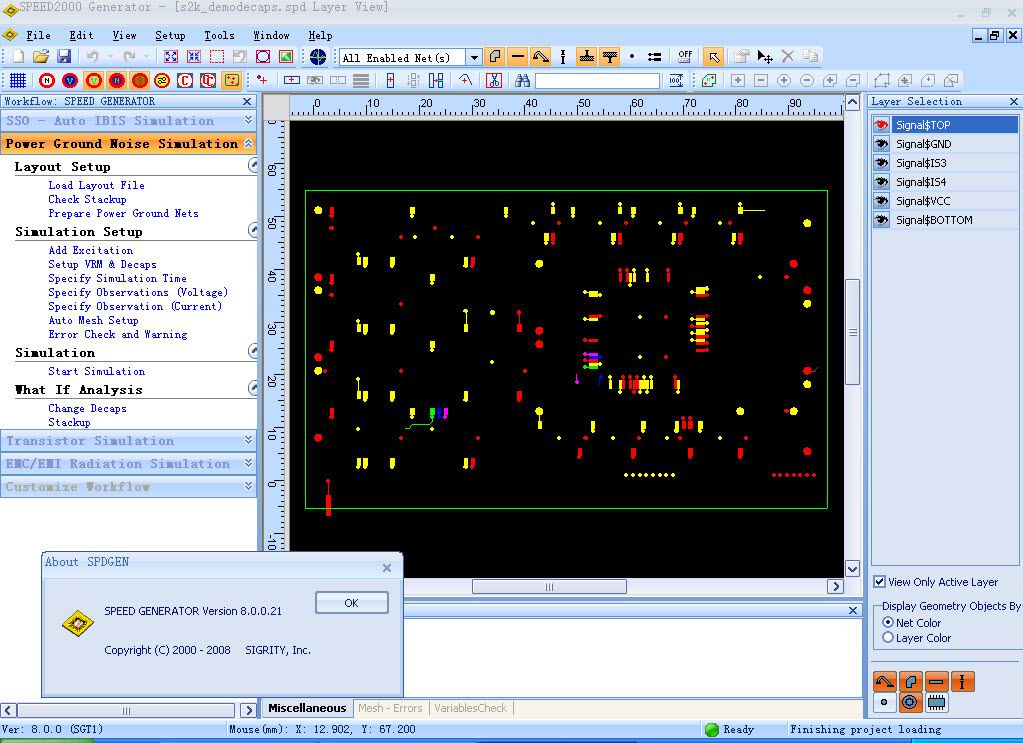The width and height of the screenshot is (1023, 743).
Task: Expand the SSO - Auto IBIS Simulation section
Action: pyautogui.click(x=249, y=120)
